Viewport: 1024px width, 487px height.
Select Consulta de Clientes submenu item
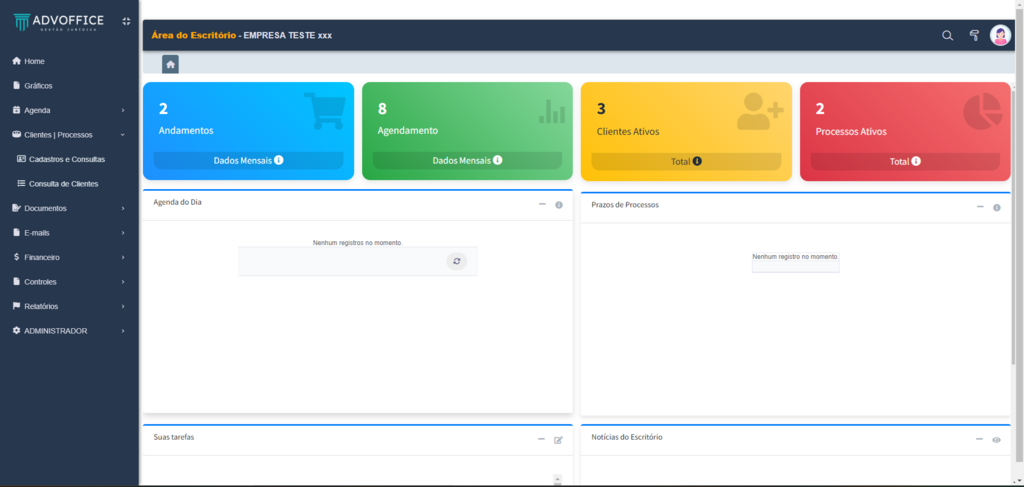click(x=63, y=184)
